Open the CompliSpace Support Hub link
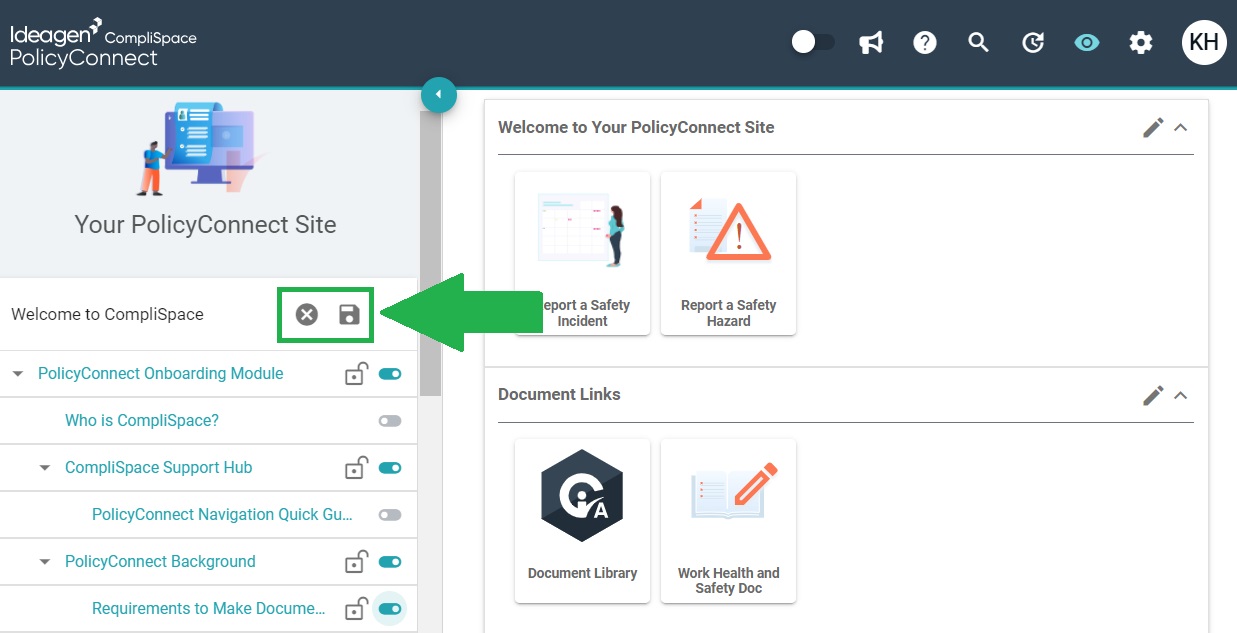The height and width of the screenshot is (633, 1237). (159, 467)
